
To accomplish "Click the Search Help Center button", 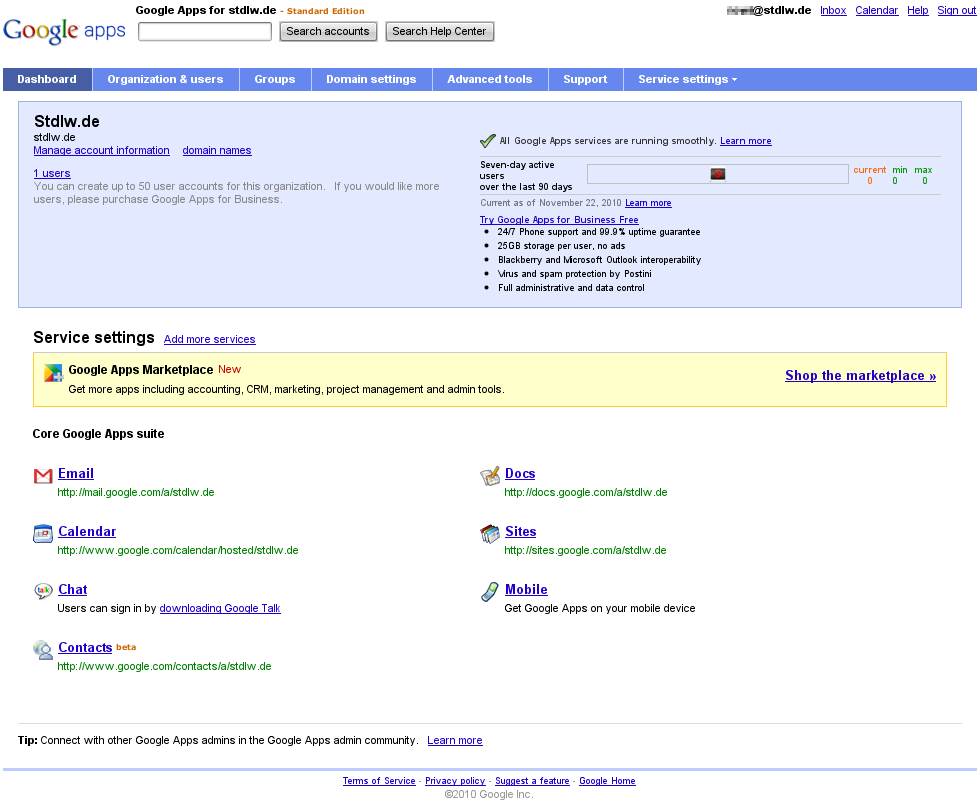I will pyautogui.click(x=439, y=31).
